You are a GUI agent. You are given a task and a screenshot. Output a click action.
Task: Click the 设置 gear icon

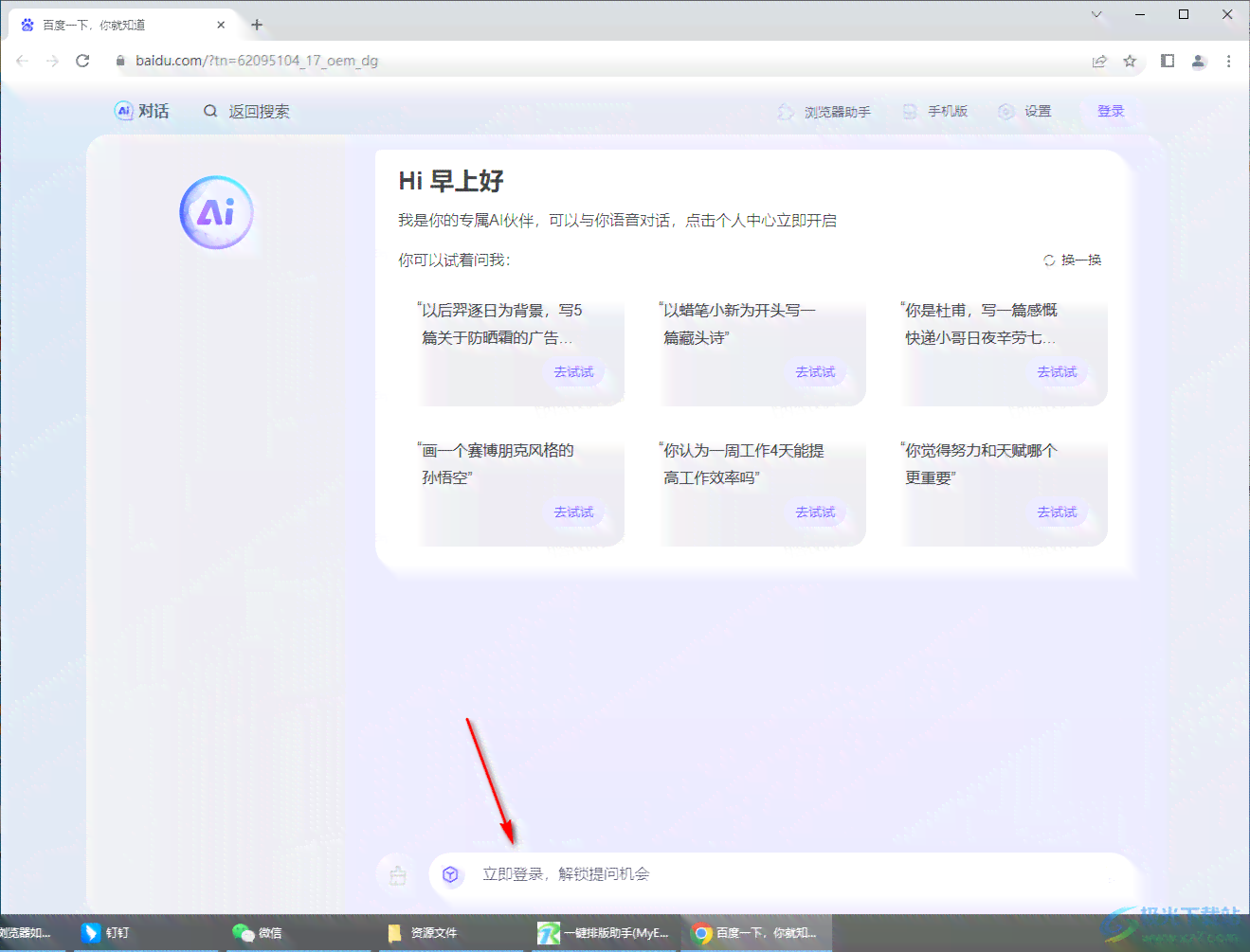[1006, 112]
